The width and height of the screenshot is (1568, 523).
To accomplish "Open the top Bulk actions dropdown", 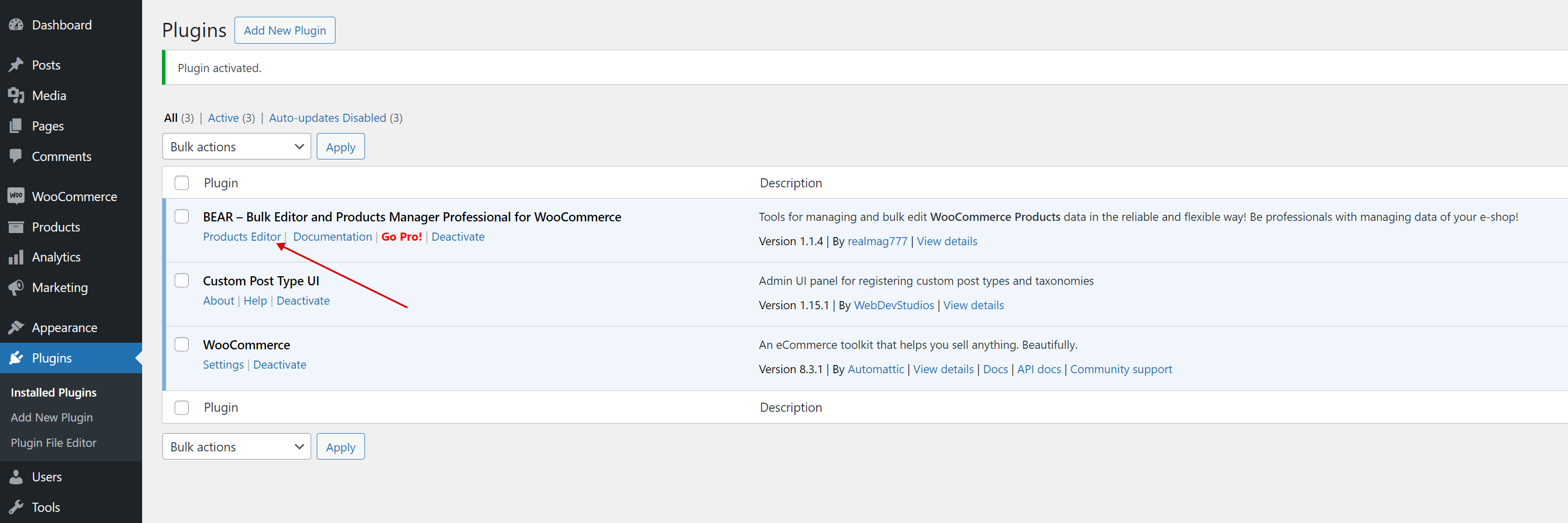I will 236,147.
